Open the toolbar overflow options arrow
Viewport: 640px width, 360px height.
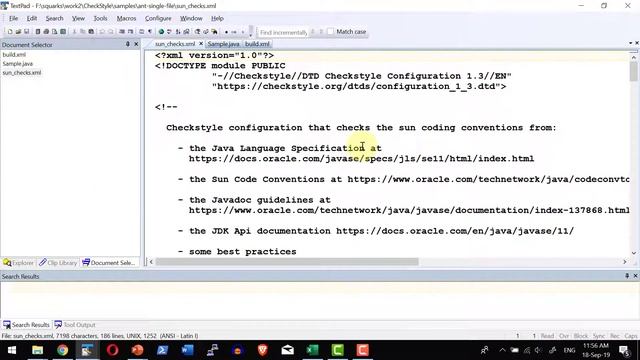point(250,36)
